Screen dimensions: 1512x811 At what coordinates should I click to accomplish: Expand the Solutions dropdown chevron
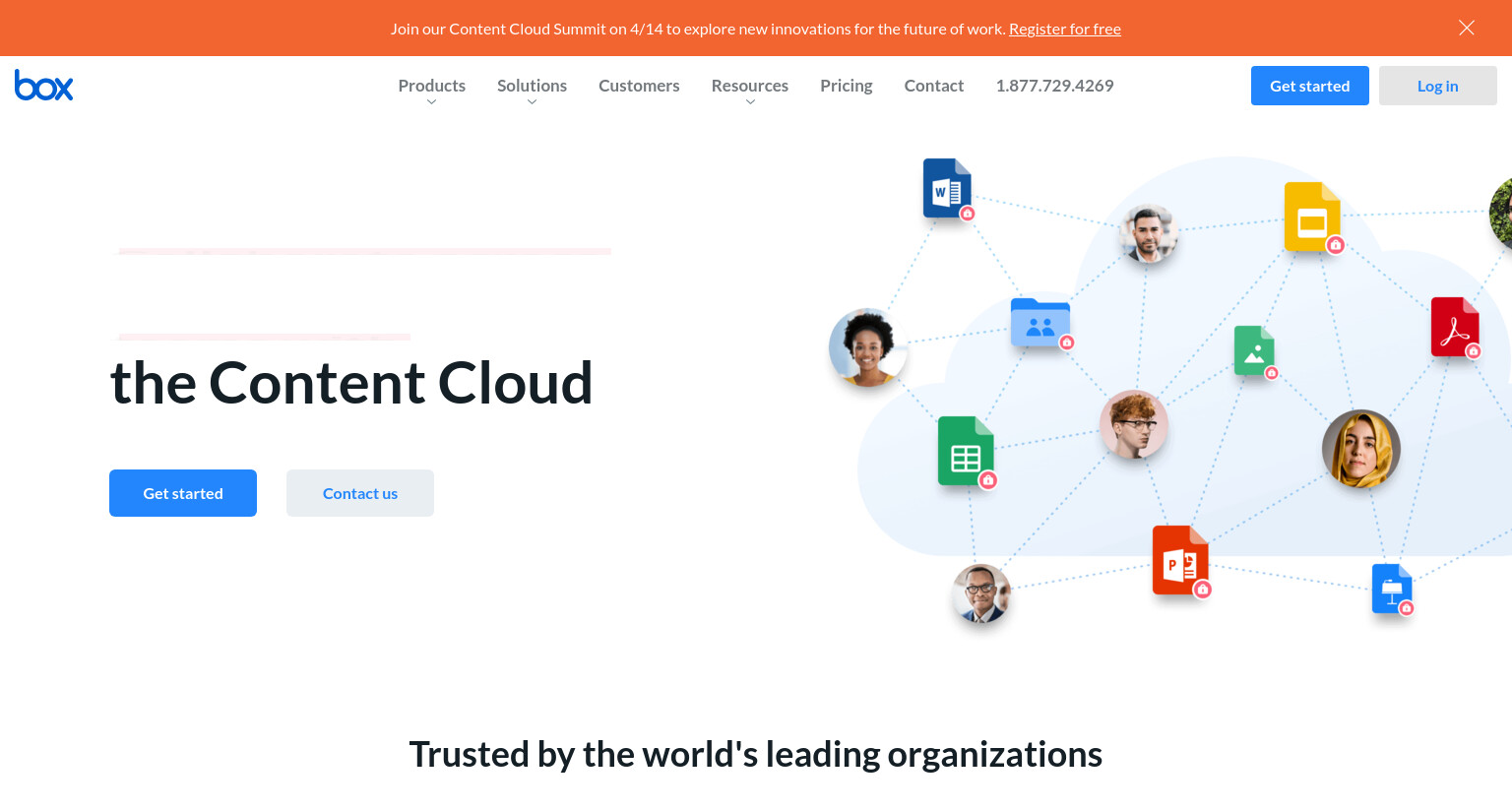532,102
